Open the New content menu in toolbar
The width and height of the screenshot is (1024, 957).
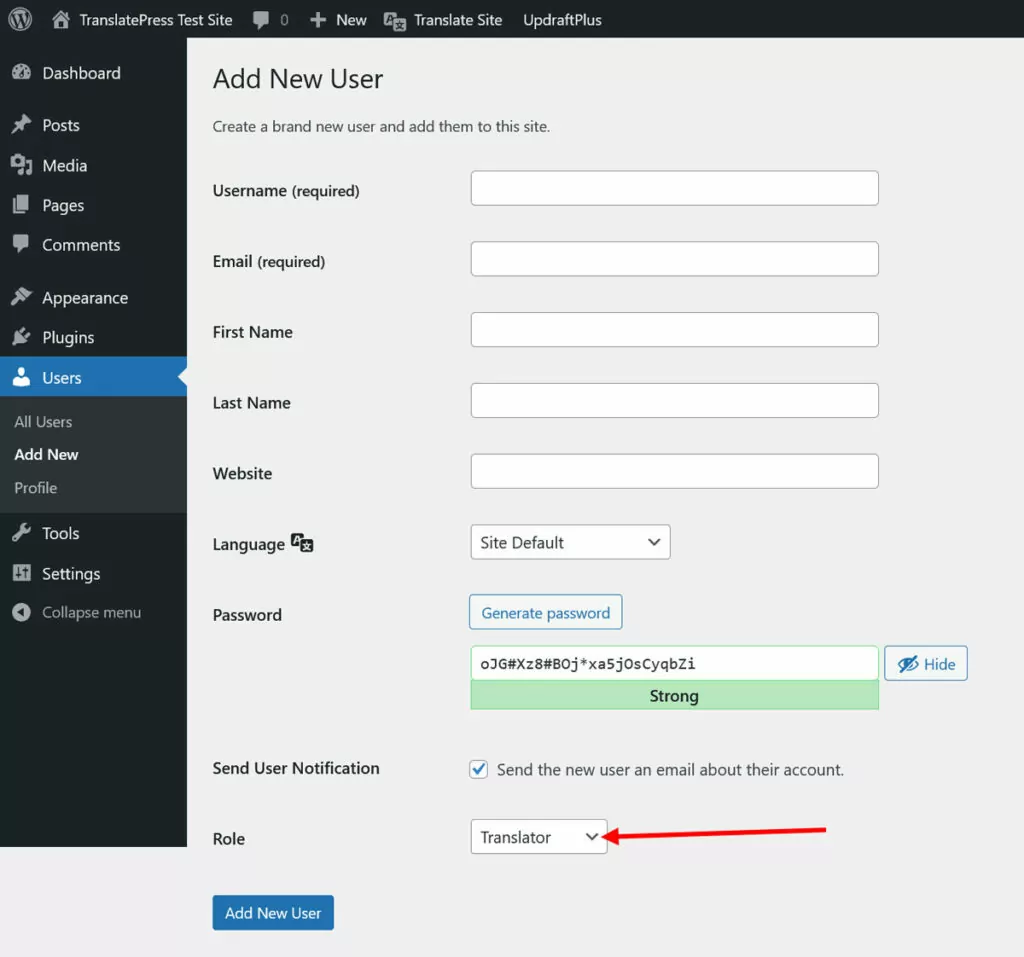pyautogui.click(x=338, y=19)
